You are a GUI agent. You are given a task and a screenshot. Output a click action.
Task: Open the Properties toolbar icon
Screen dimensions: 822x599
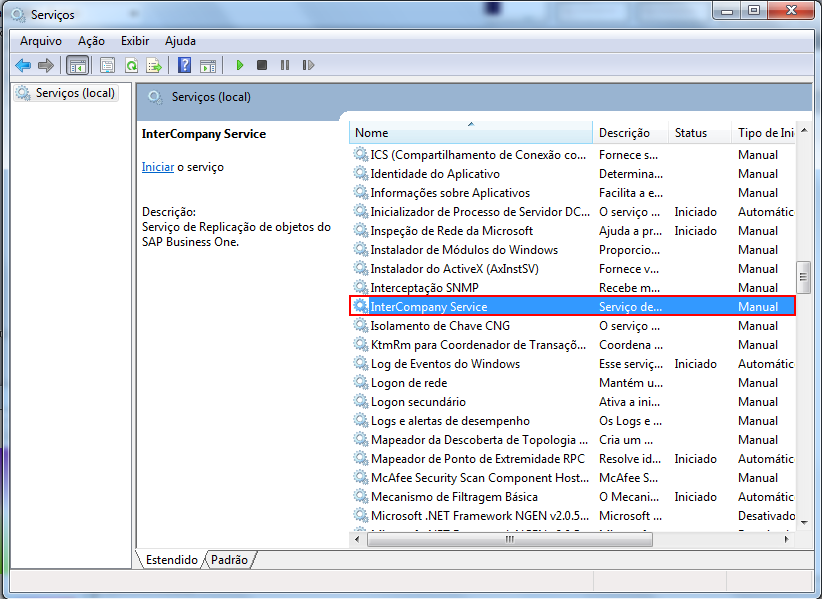click(107, 66)
